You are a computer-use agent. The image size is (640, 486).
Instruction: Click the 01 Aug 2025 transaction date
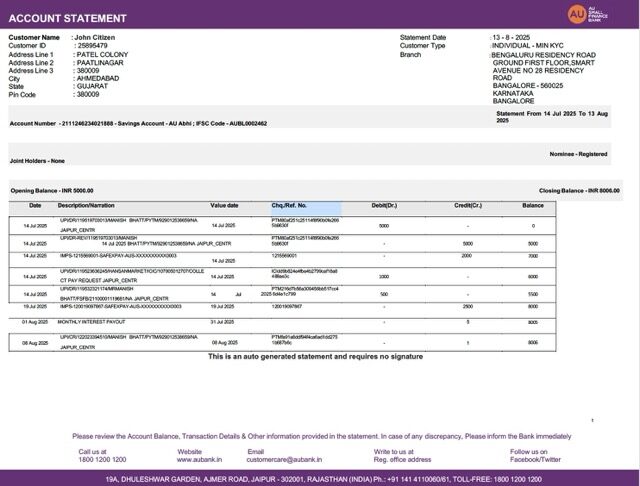click(x=35, y=322)
